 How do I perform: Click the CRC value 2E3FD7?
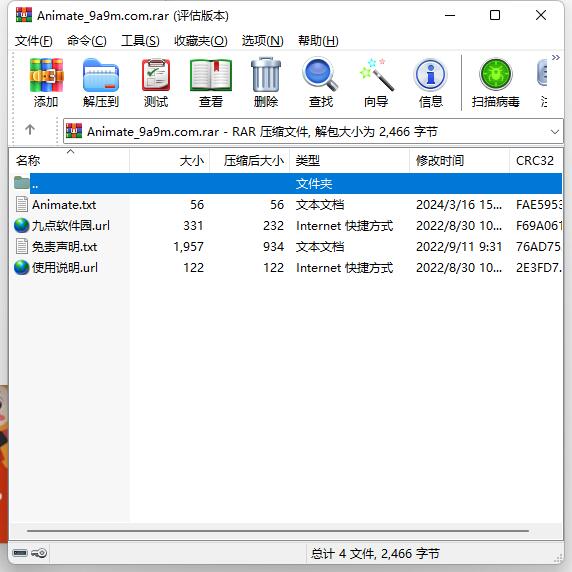click(538, 268)
